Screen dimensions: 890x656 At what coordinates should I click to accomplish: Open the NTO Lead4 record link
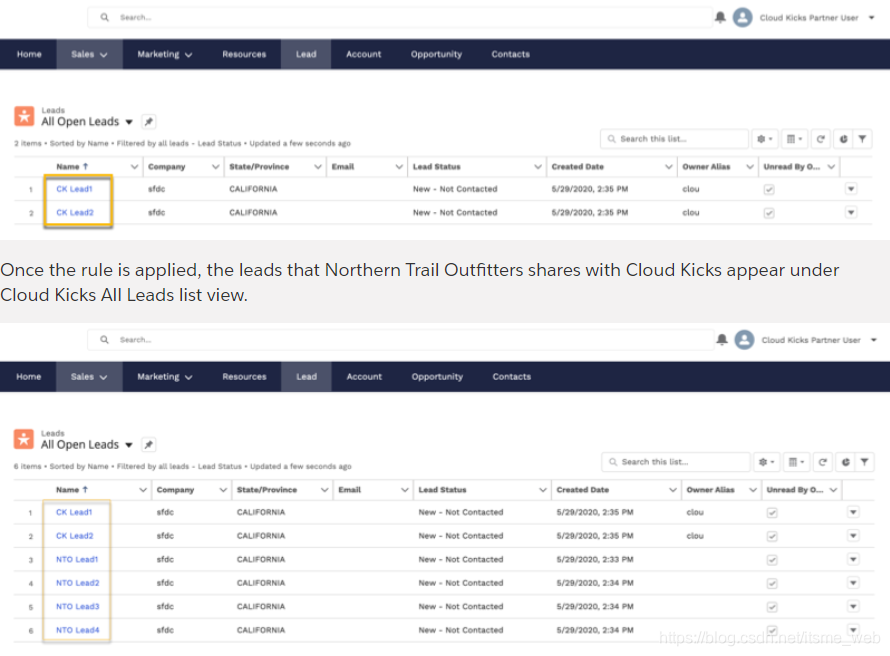point(78,630)
